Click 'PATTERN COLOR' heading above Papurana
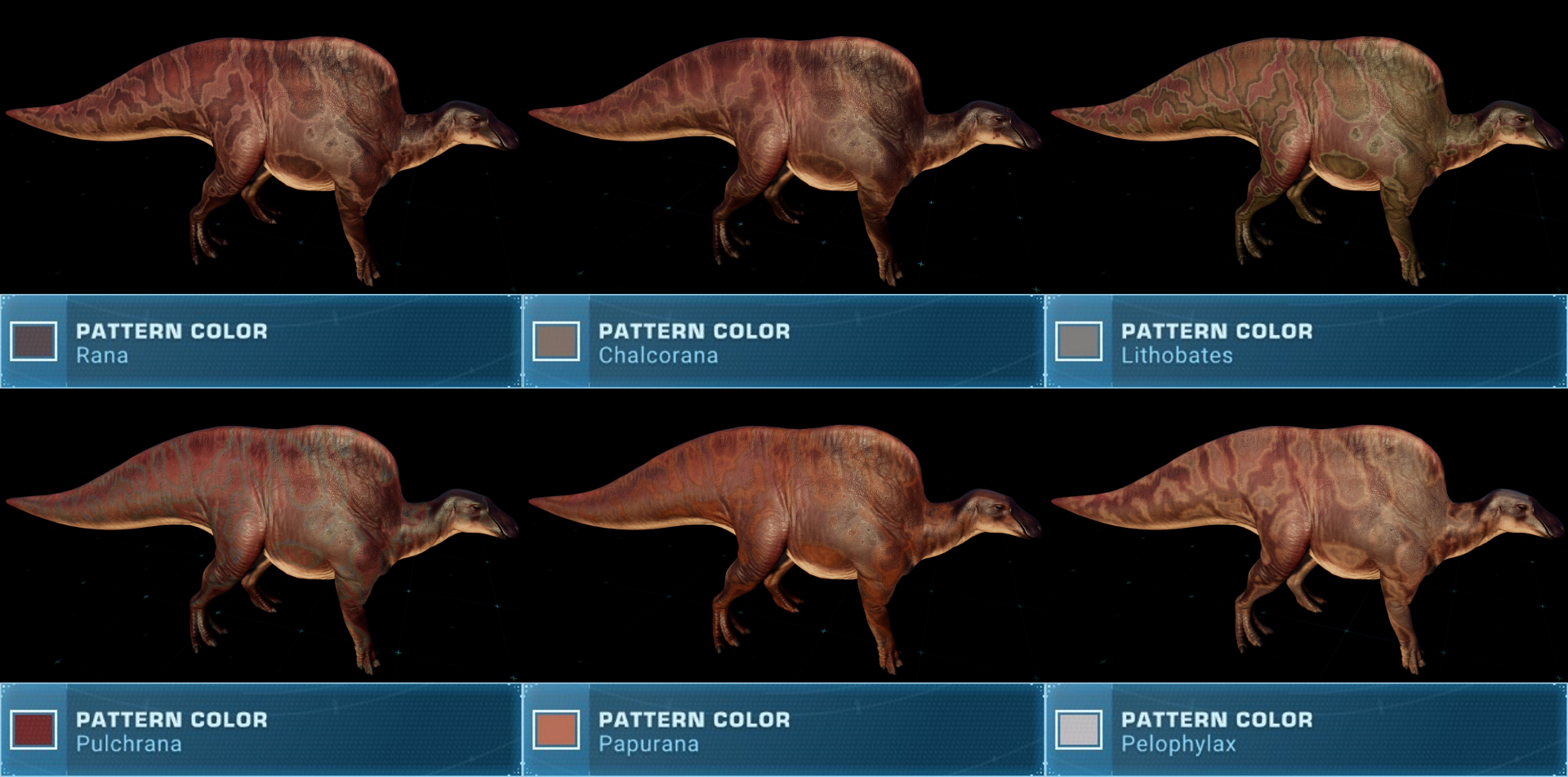Screen dimensions: 1568x777 point(694,720)
